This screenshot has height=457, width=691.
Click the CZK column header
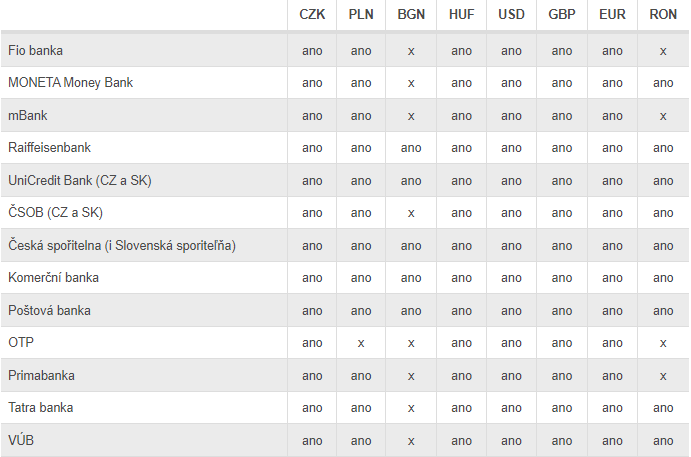(312, 15)
